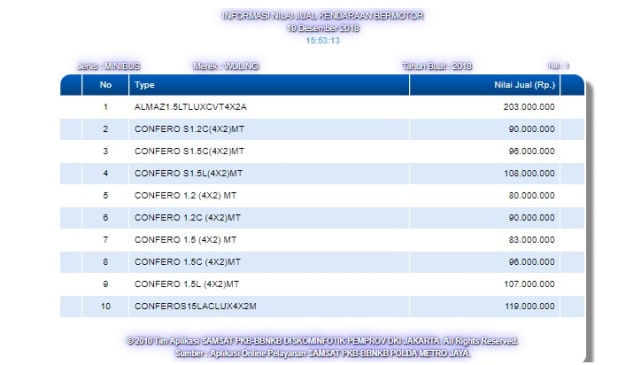Screen dimensions: 640x365
Task: Click the Merek : WULING label
Action: [x=226, y=66]
